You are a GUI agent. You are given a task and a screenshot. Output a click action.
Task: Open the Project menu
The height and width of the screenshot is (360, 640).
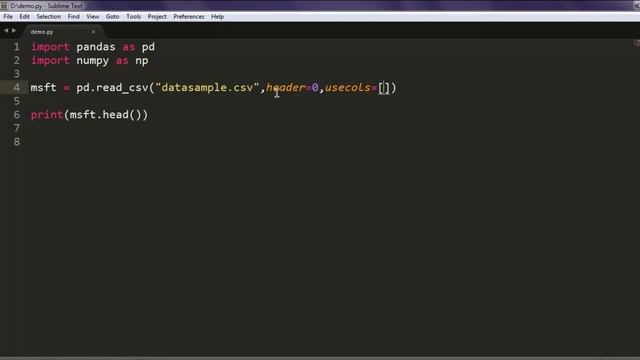coord(157,17)
